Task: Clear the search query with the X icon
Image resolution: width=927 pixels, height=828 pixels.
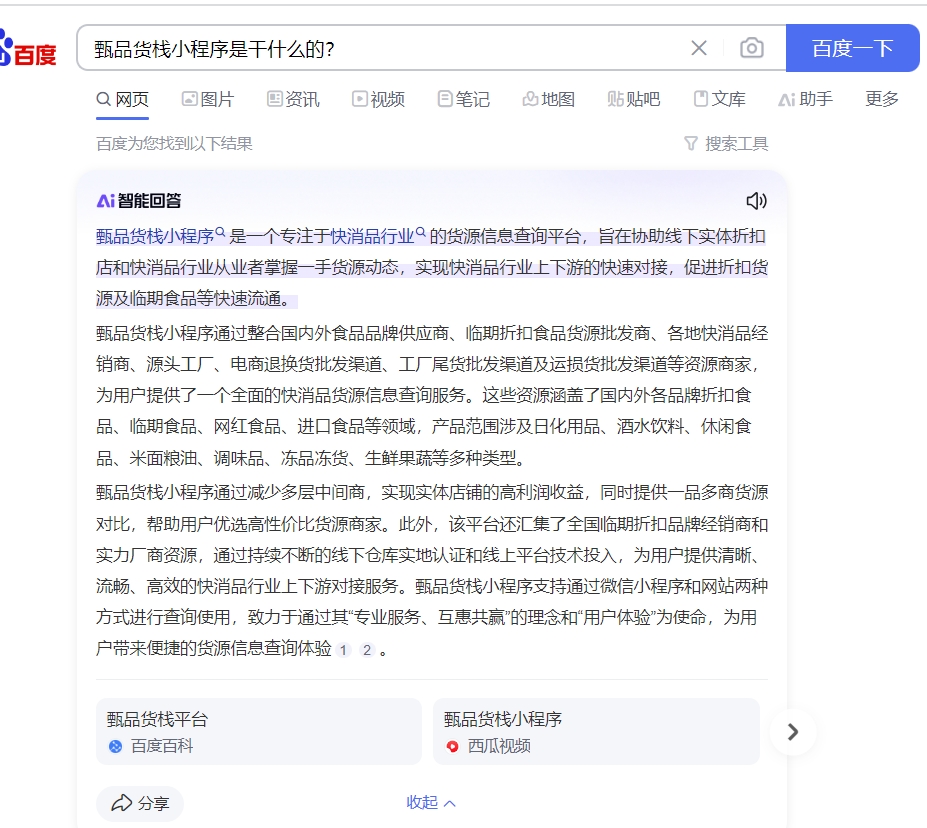Action: pos(699,48)
